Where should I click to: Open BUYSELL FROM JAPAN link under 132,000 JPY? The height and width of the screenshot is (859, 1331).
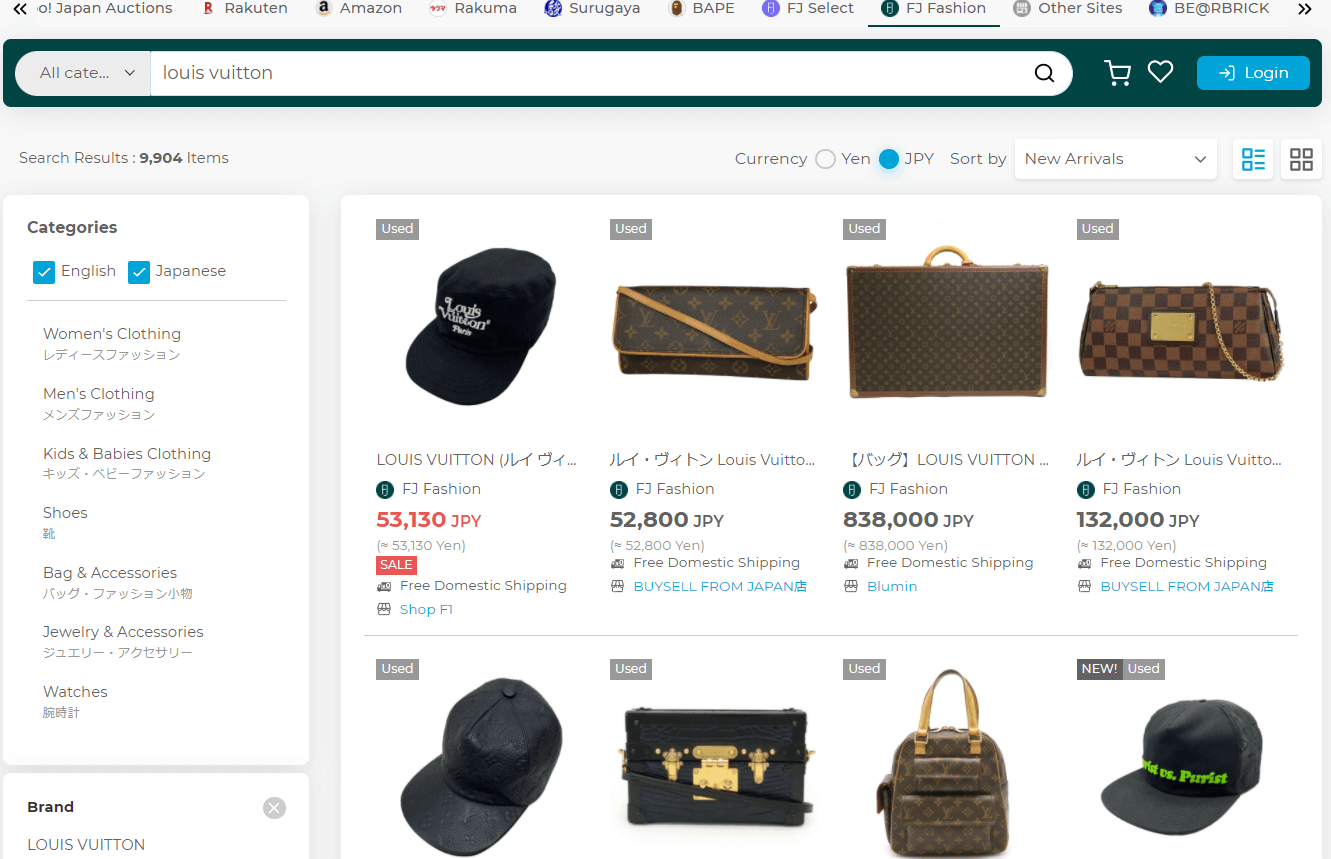click(x=1187, y=586)
